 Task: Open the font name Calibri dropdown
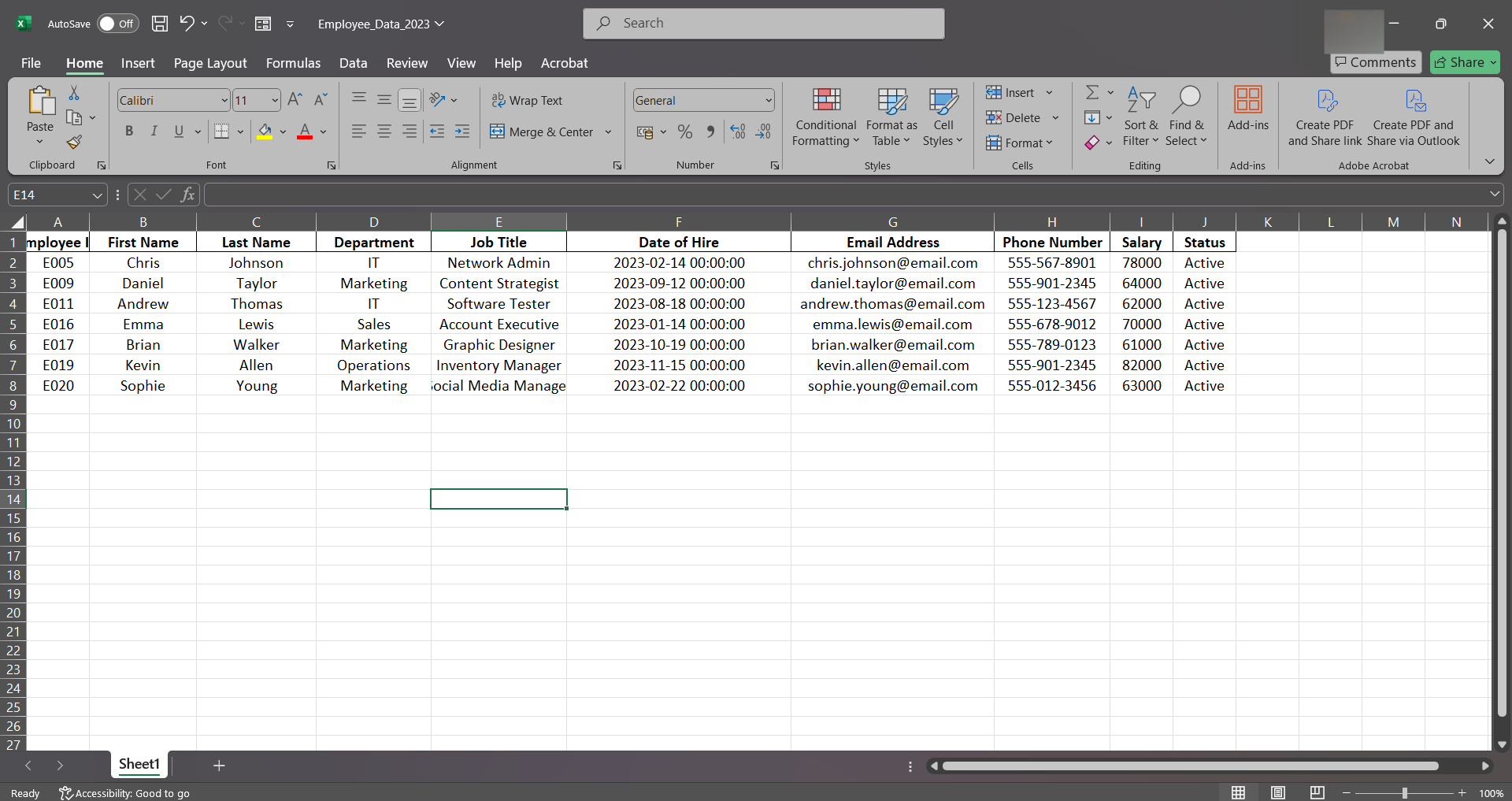point(224,100)
